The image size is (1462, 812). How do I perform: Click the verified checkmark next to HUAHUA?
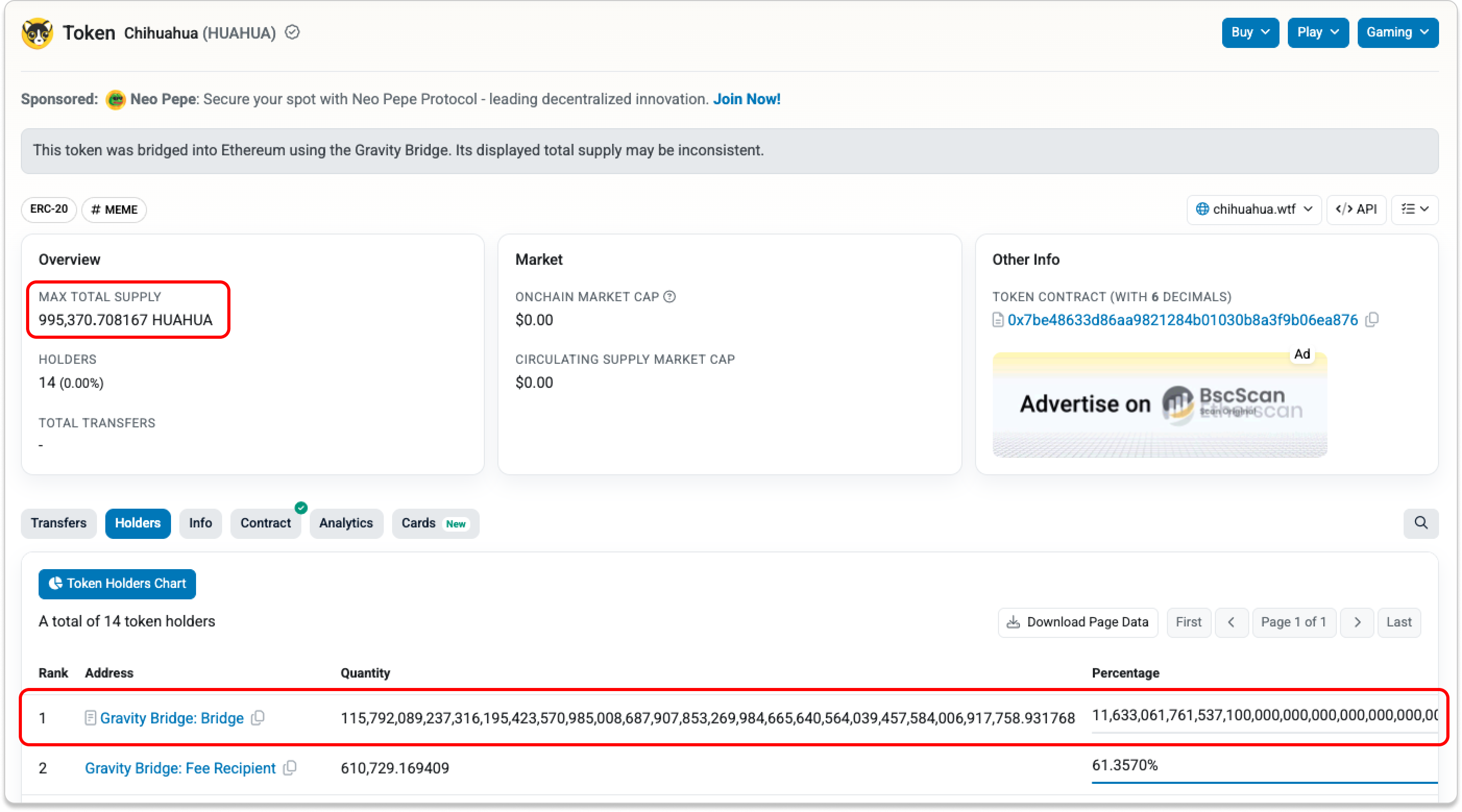[x=293, y=32]
